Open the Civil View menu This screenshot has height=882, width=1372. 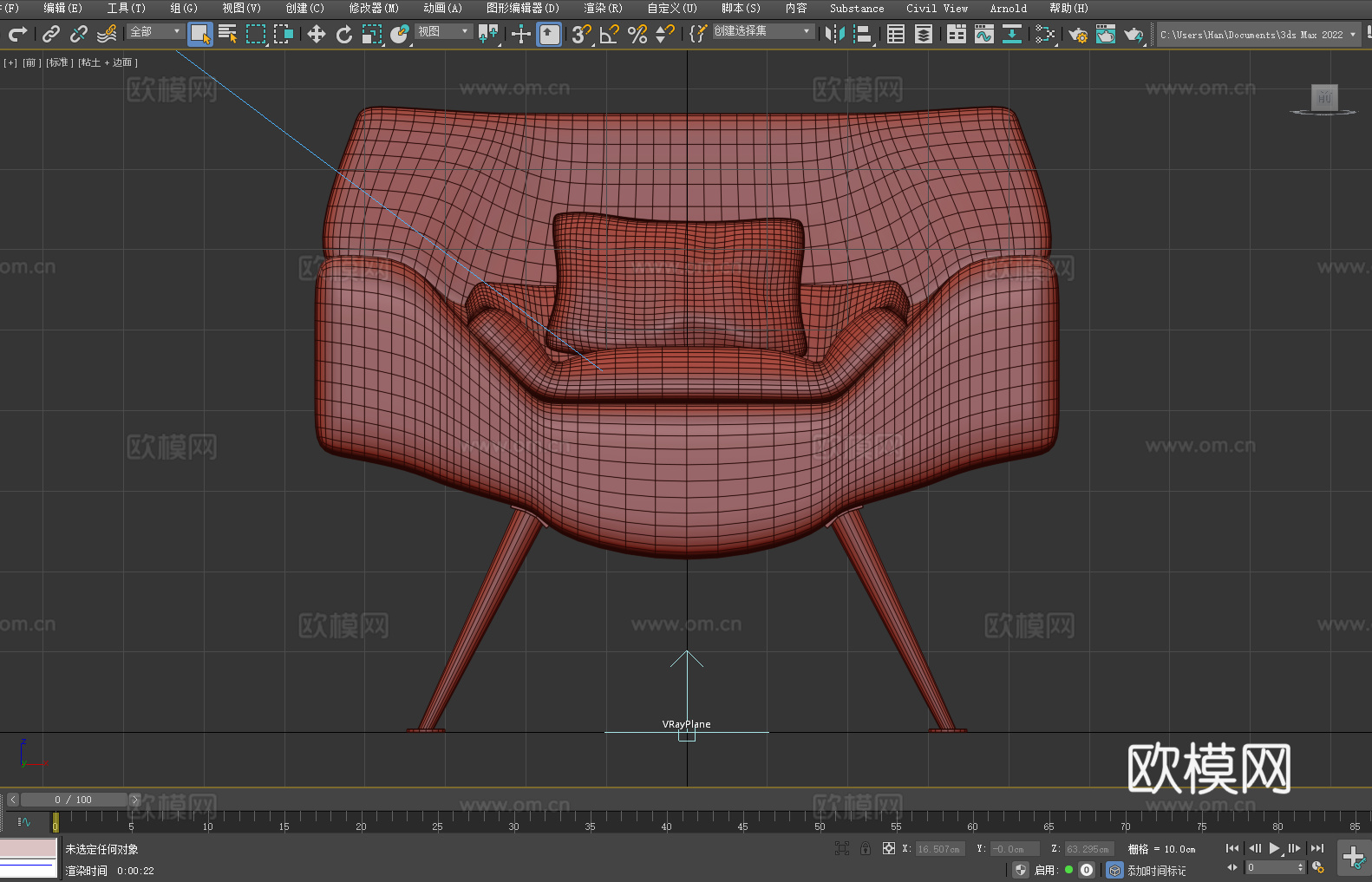click(937, 8)
